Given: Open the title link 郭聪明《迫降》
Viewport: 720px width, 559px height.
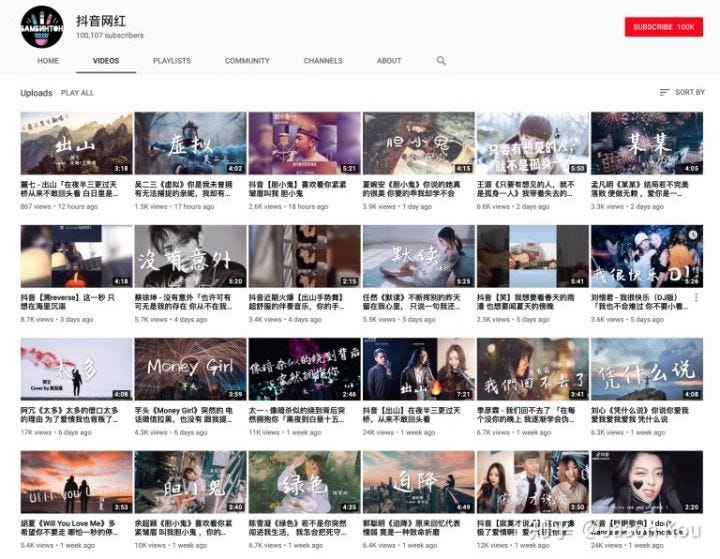Looking at the screenshot, I should [x=412, y=528].
